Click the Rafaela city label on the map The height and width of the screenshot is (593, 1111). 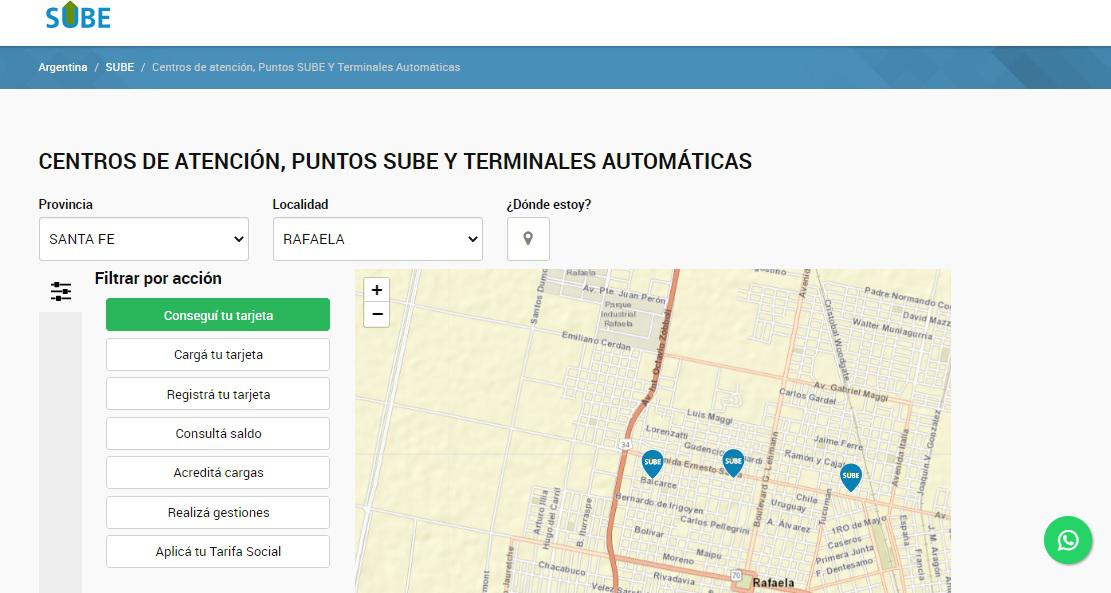tap(773, 583)
